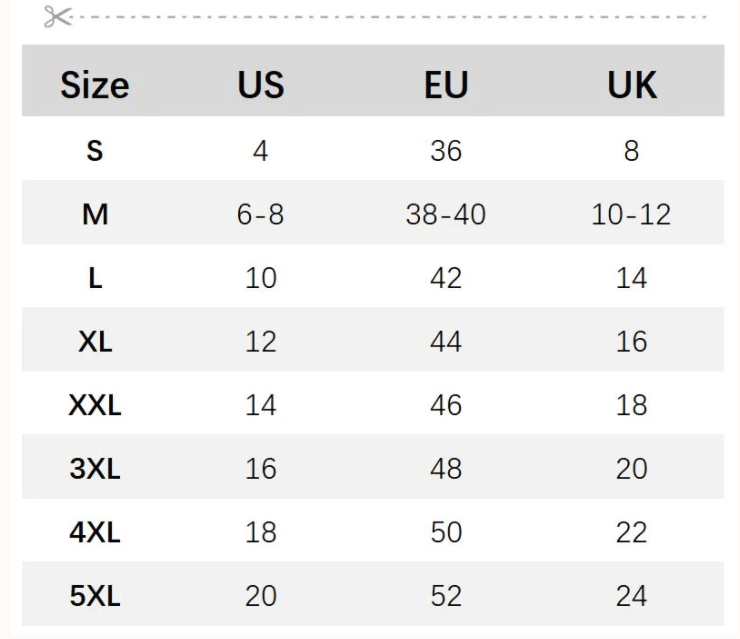Select the M size row label
This screenshot has width=740, height=639.
95,214
